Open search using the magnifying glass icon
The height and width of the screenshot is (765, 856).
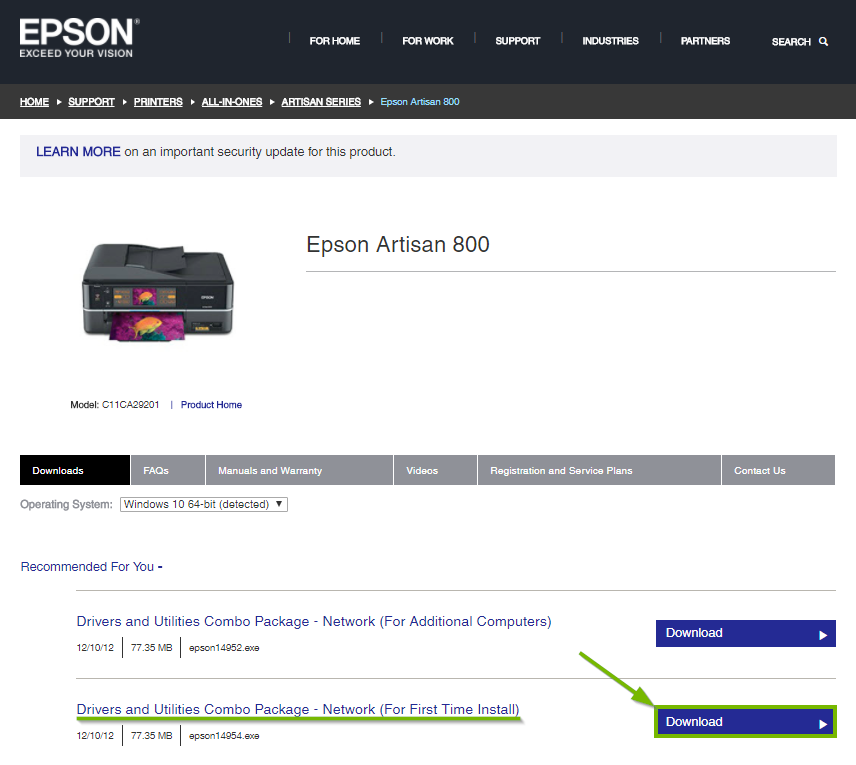[824, 42]
